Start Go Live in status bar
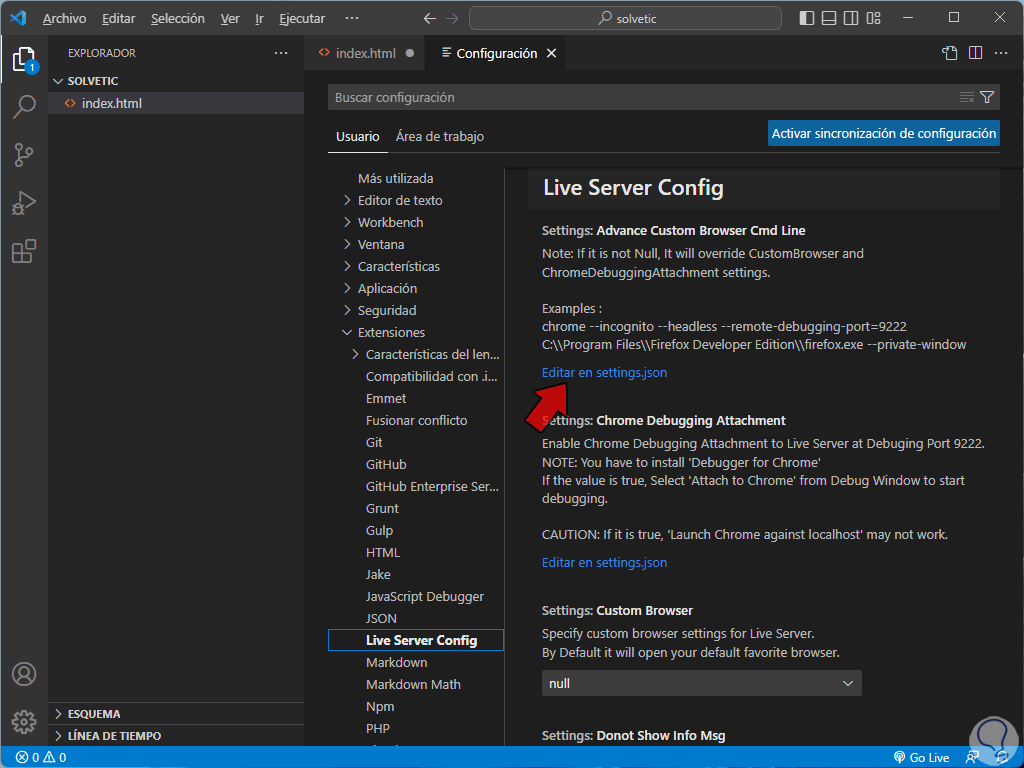This screenshot has height=768, width=1024. [x=922, y=757]
